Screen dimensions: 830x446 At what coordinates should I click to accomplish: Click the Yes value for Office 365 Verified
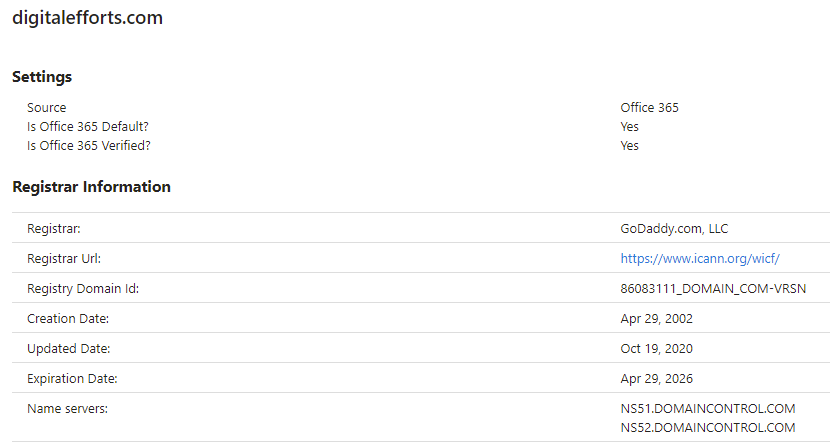click(629, 145)
